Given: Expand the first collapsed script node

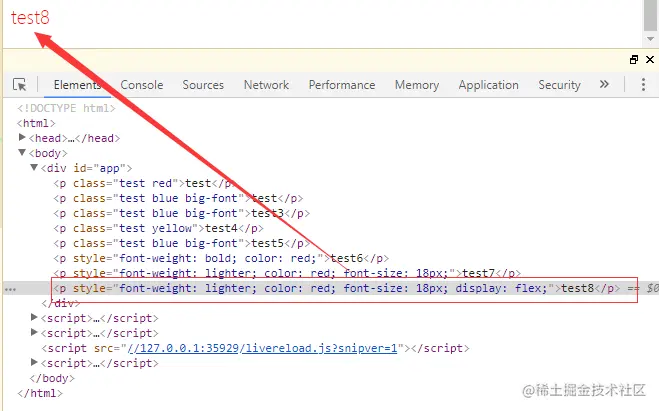Looking at the screenshot, I should 36,317.
